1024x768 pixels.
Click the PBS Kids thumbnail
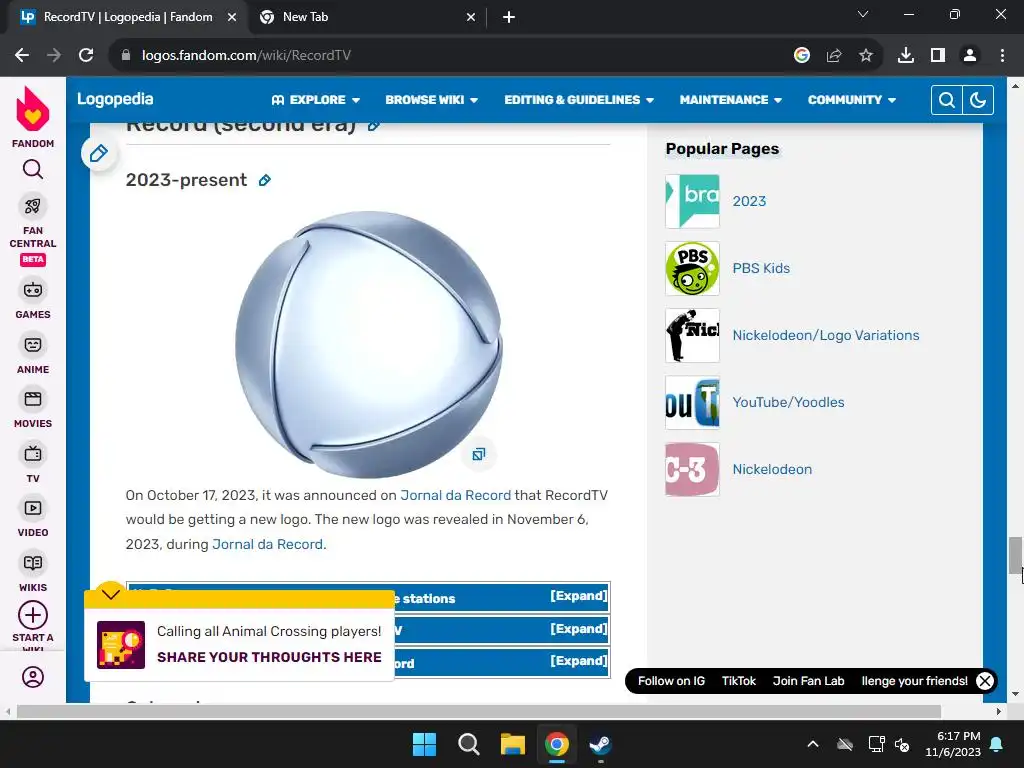coord(692,268)
